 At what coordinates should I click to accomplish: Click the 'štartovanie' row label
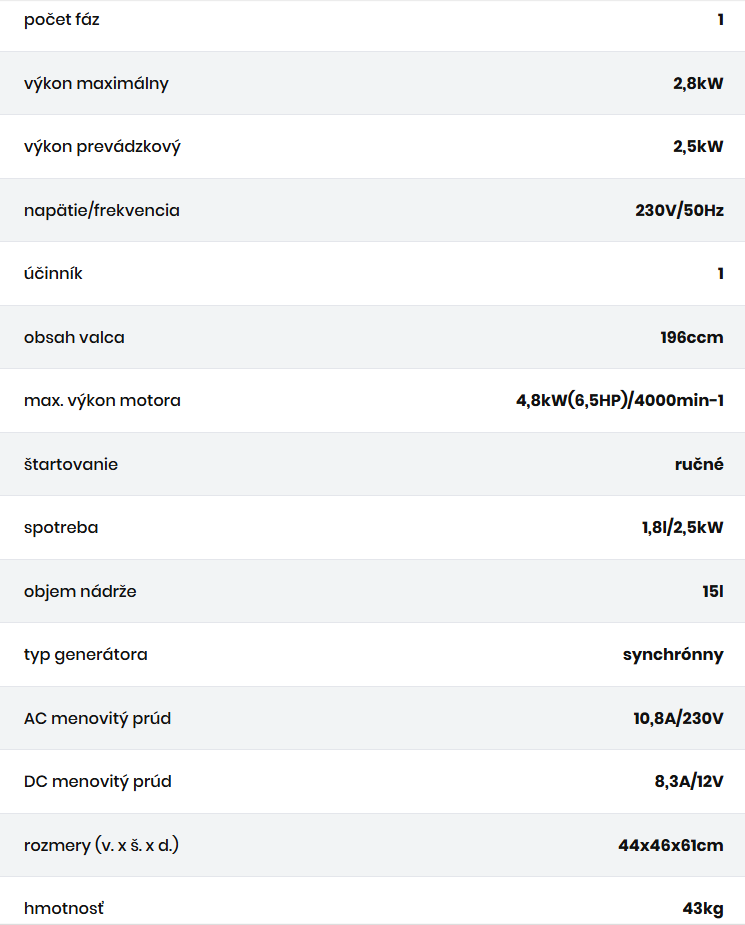coord(71,465)
